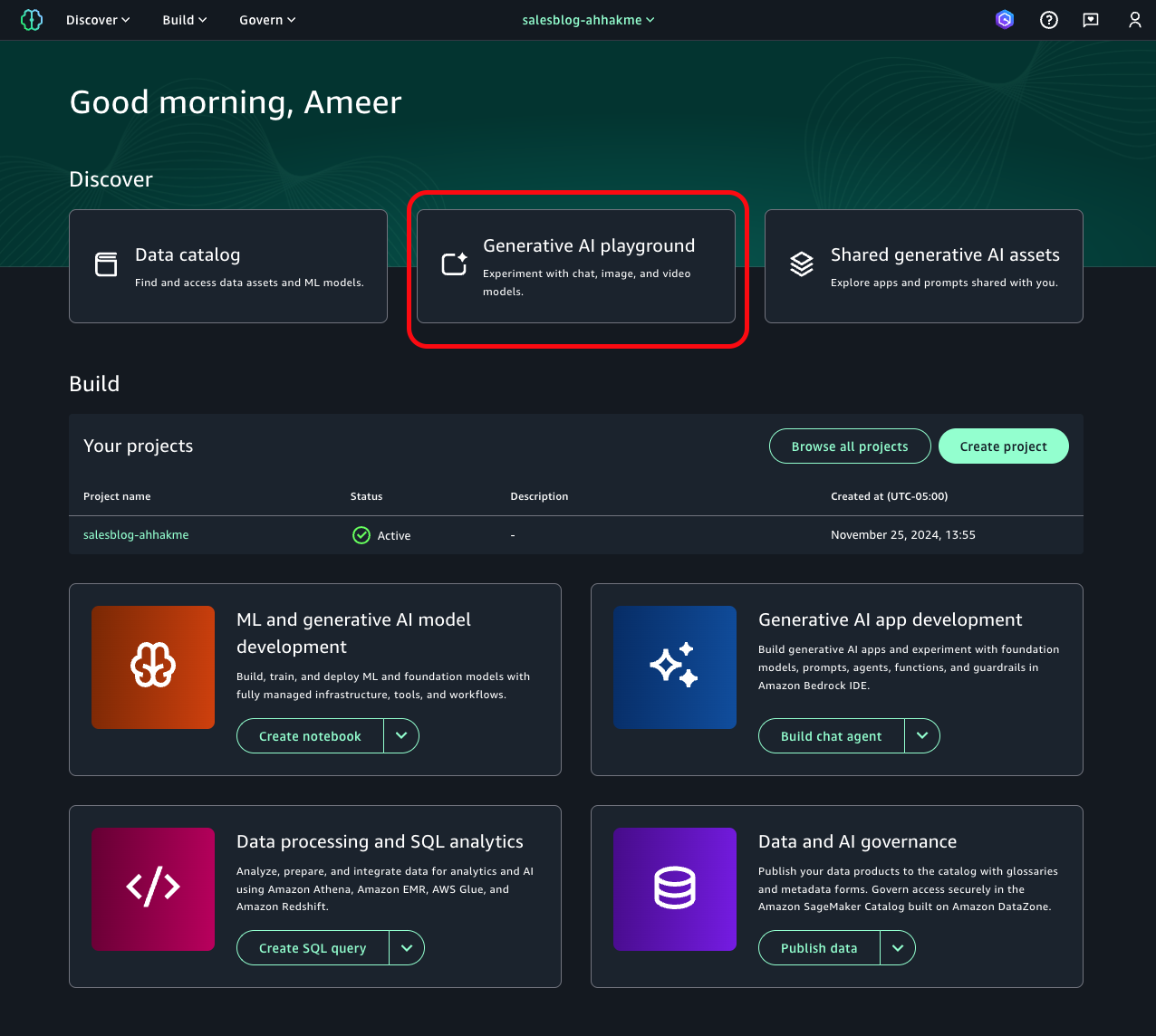Select the orange ML model development brain icon
Viewport: 1156px width, 1036px height.
152,667
